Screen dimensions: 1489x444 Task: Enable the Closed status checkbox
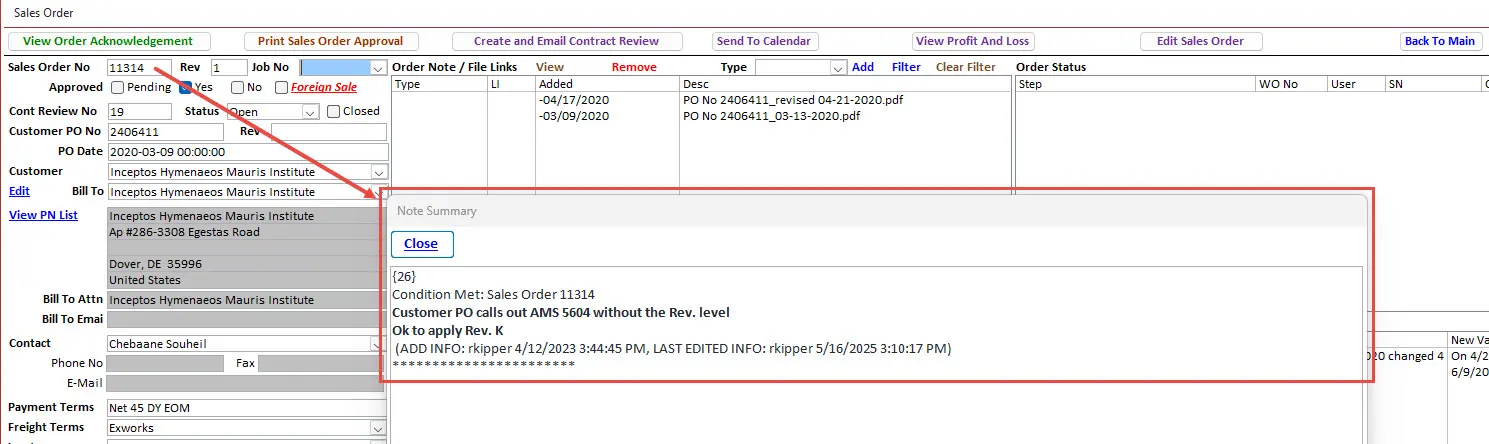(334, 111)
